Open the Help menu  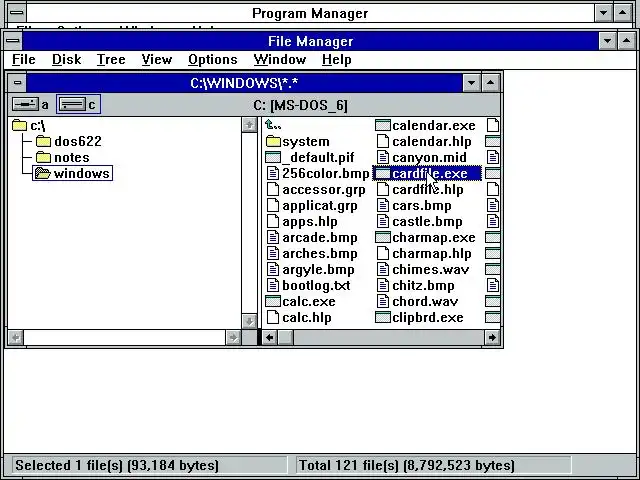(336, 60)
